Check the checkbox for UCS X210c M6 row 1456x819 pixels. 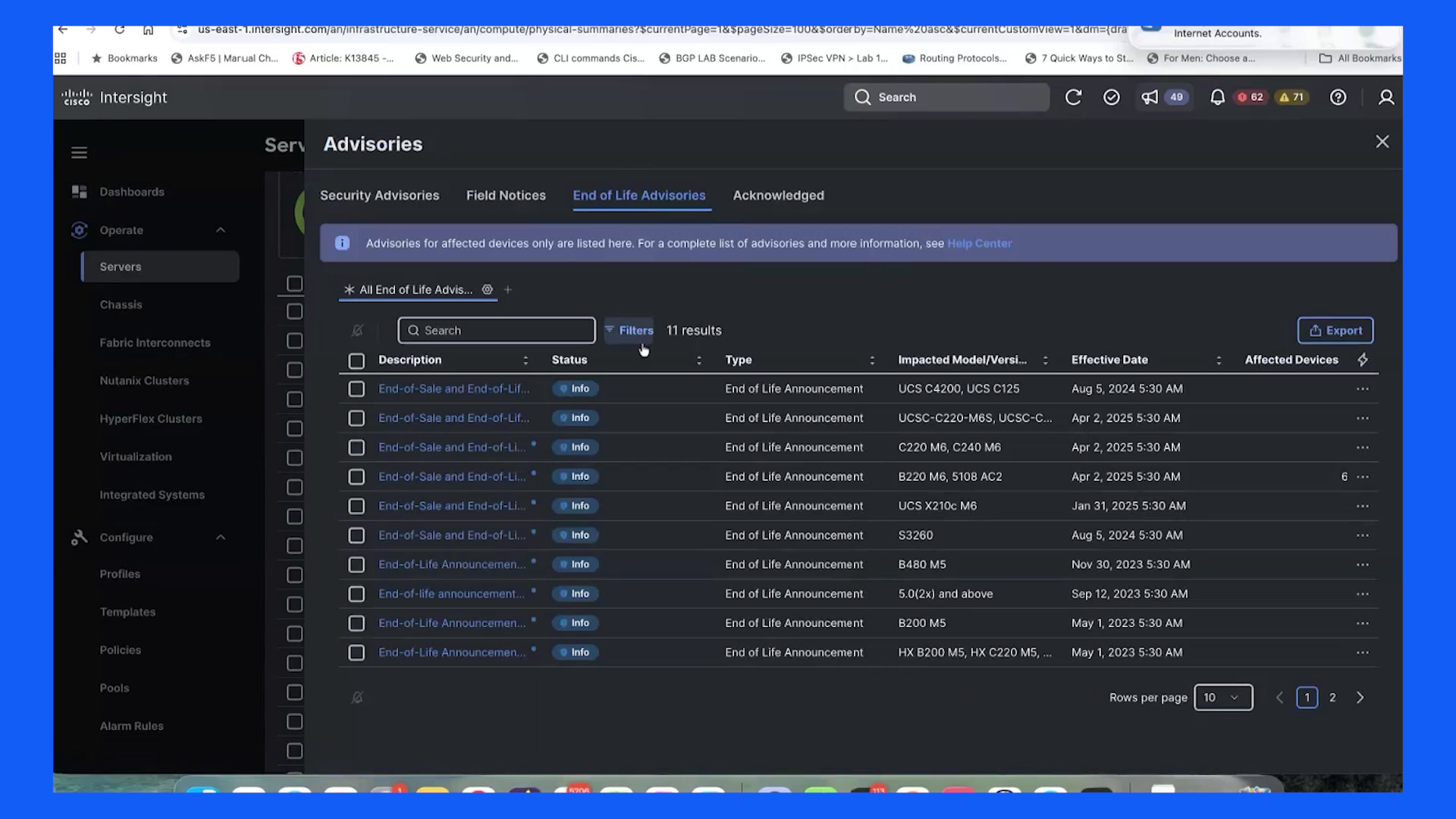[356, 506]
